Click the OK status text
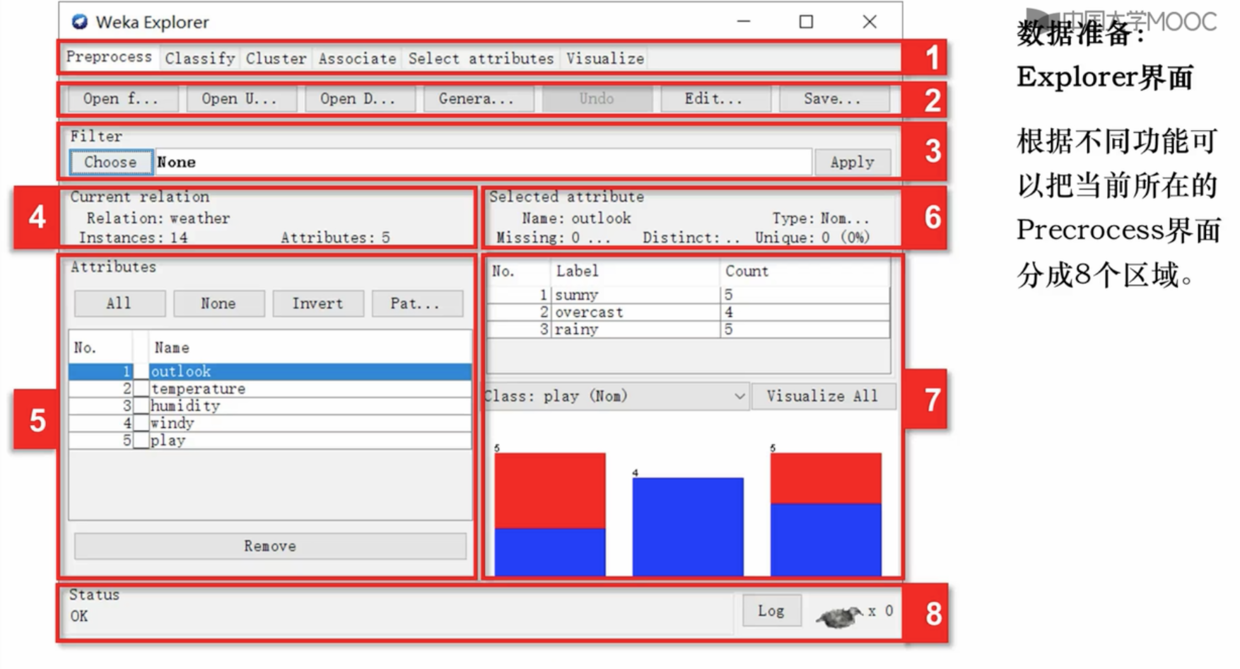 coord(79,616)
